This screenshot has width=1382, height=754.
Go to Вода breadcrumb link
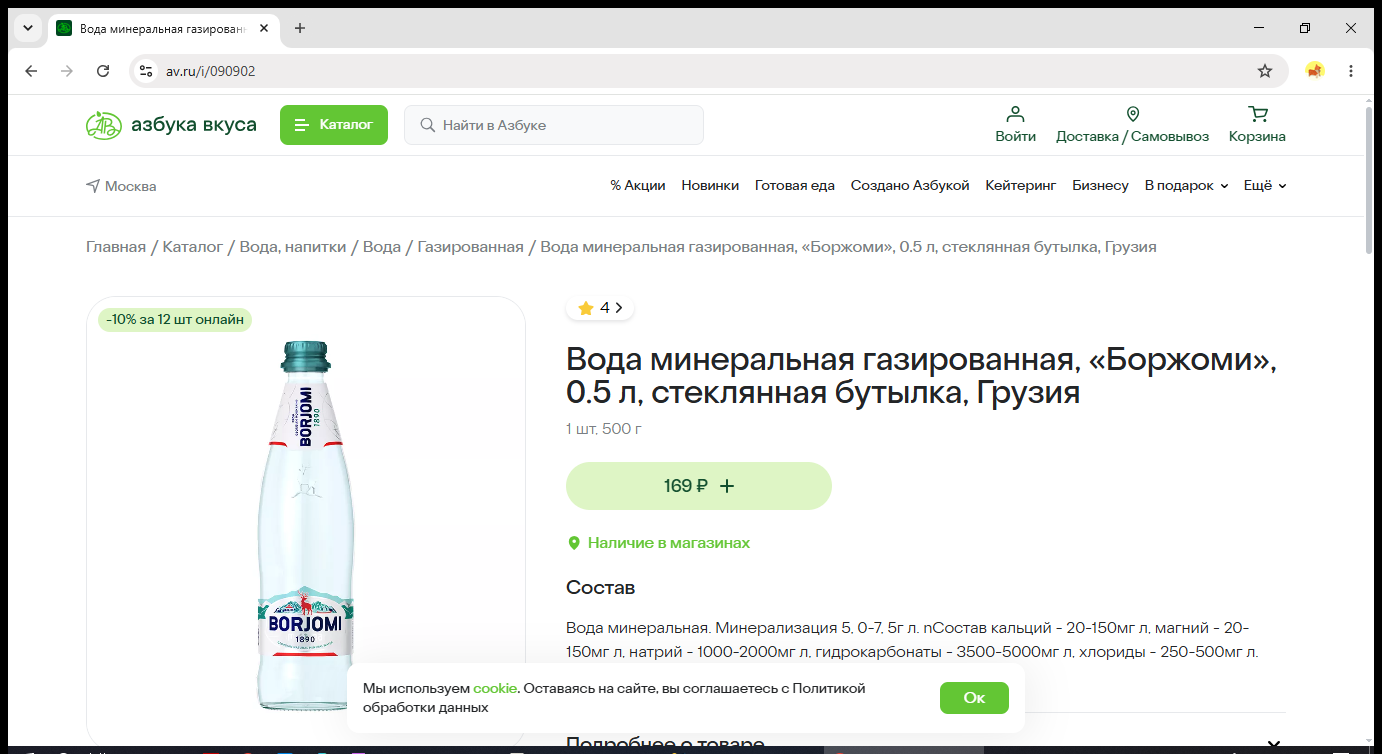(x=382, y=247)
